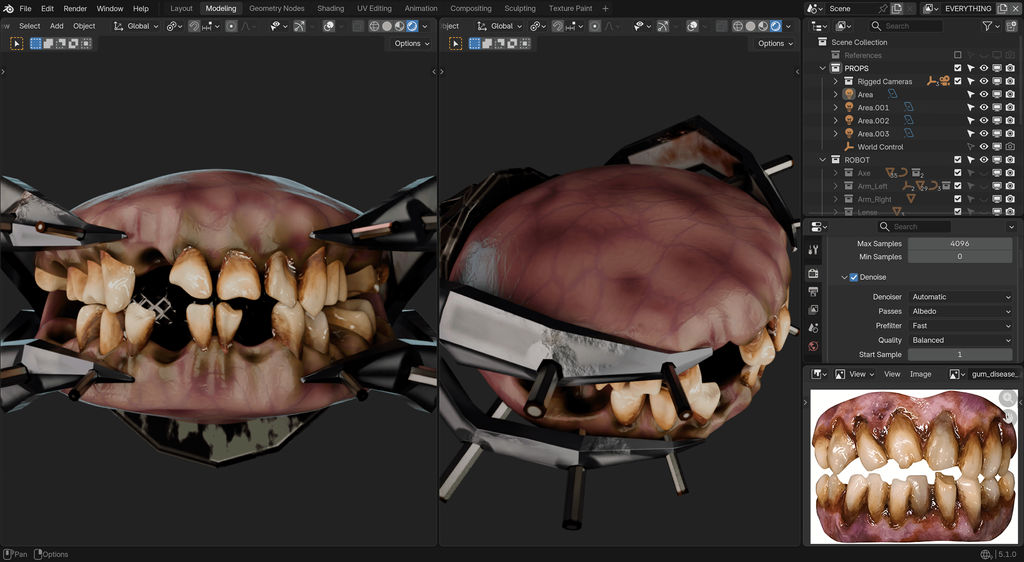Open the Help menu
This screenshot has height=562, width=1024.
tap(141, 8)
